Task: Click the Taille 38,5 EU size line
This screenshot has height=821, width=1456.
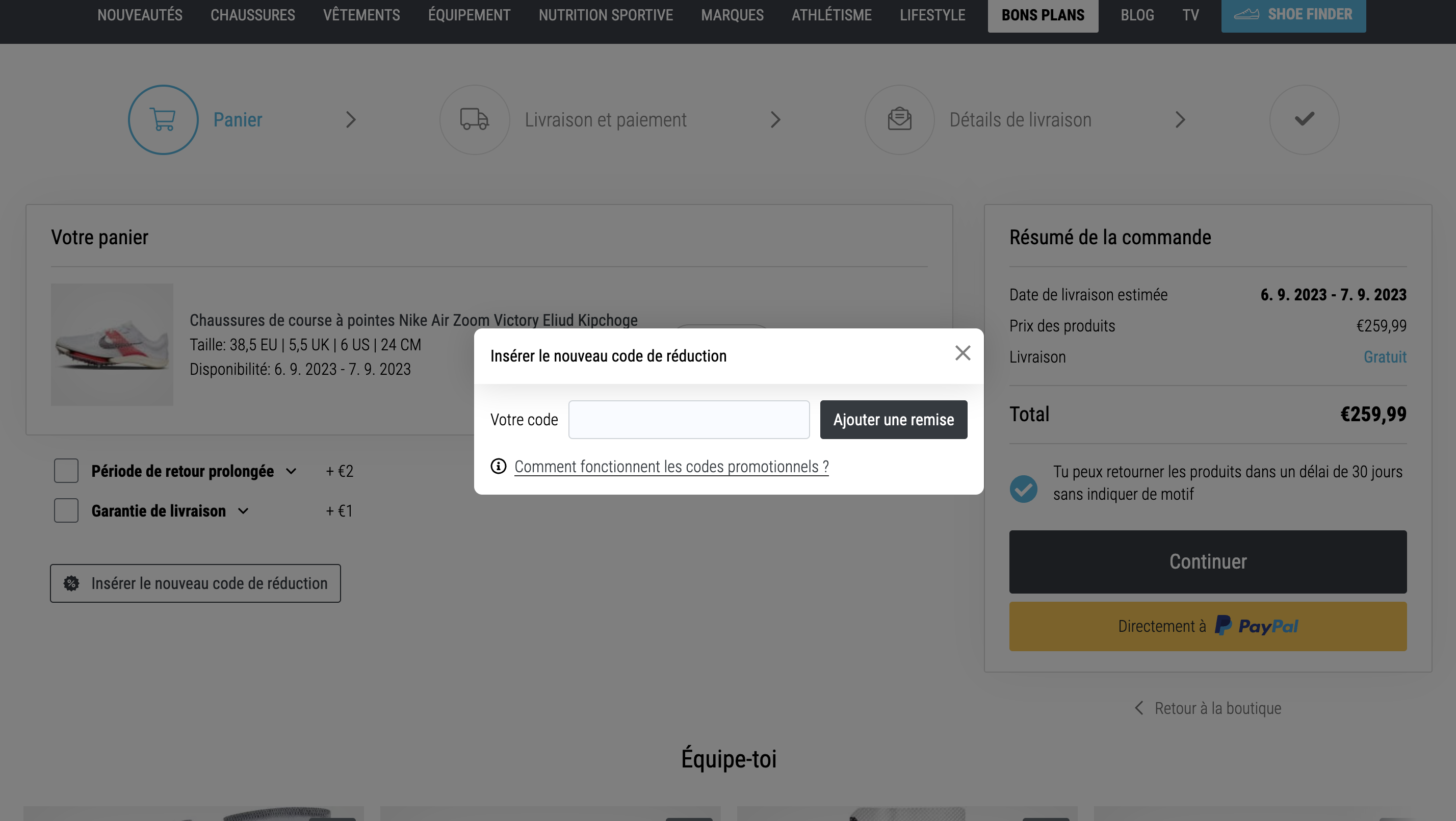Action: coord(305,344)
